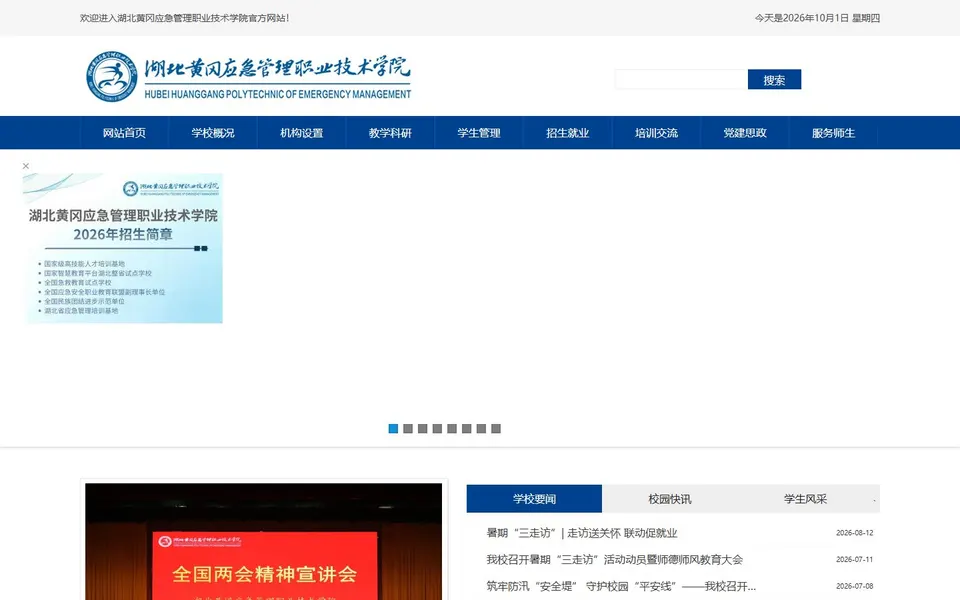The width and height of the screenshot is (960, 600).
Task: Open the 学生管理 navigation menu
Action: pyautogui.click(x=479, y=133)
